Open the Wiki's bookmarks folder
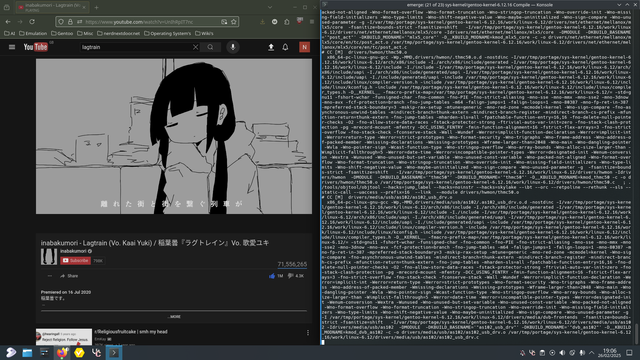The width and height of the screenshot is (640, 360). pyautogui.click(x=204, y=33)
